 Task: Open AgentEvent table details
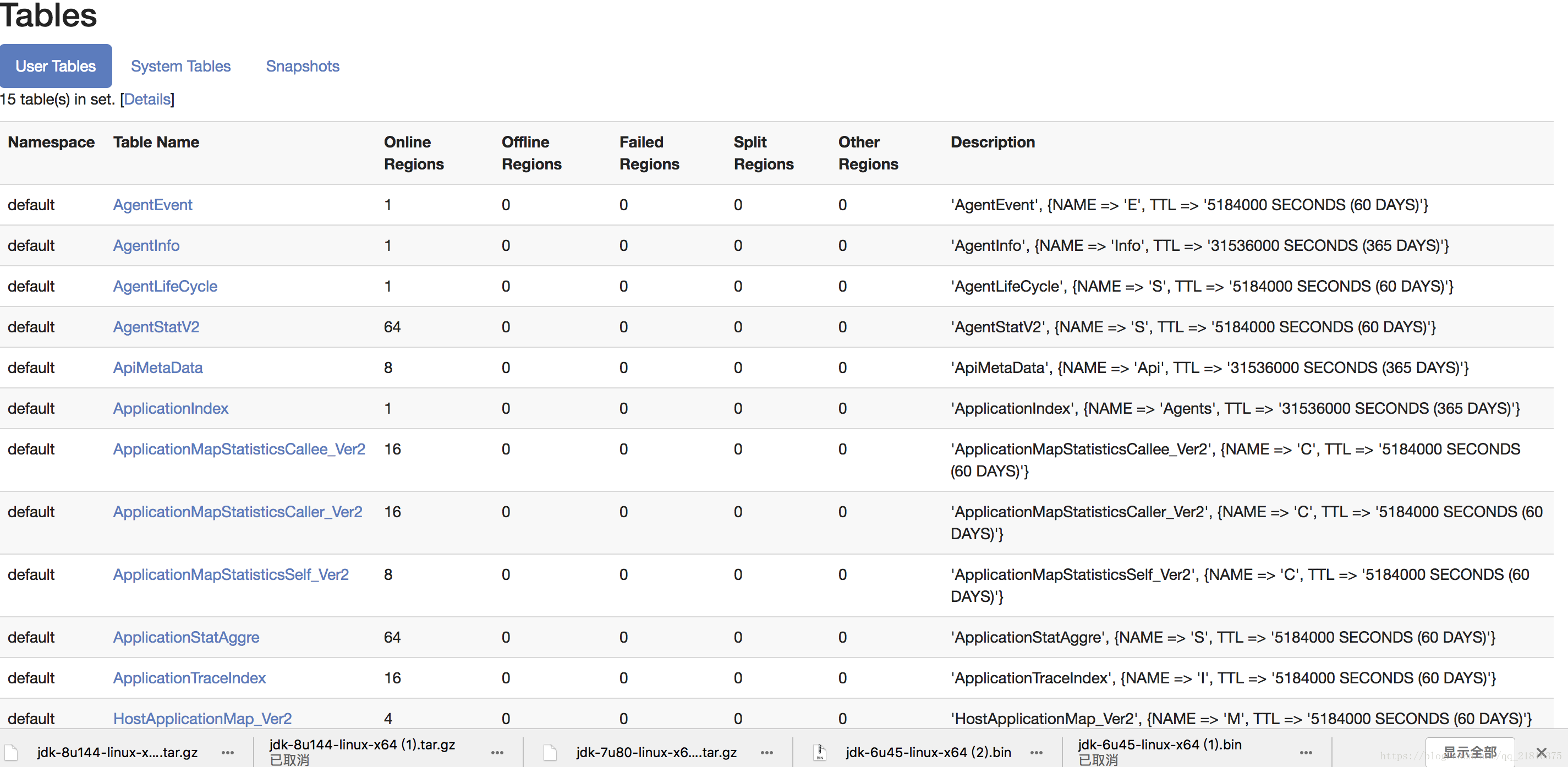point(155,204)
